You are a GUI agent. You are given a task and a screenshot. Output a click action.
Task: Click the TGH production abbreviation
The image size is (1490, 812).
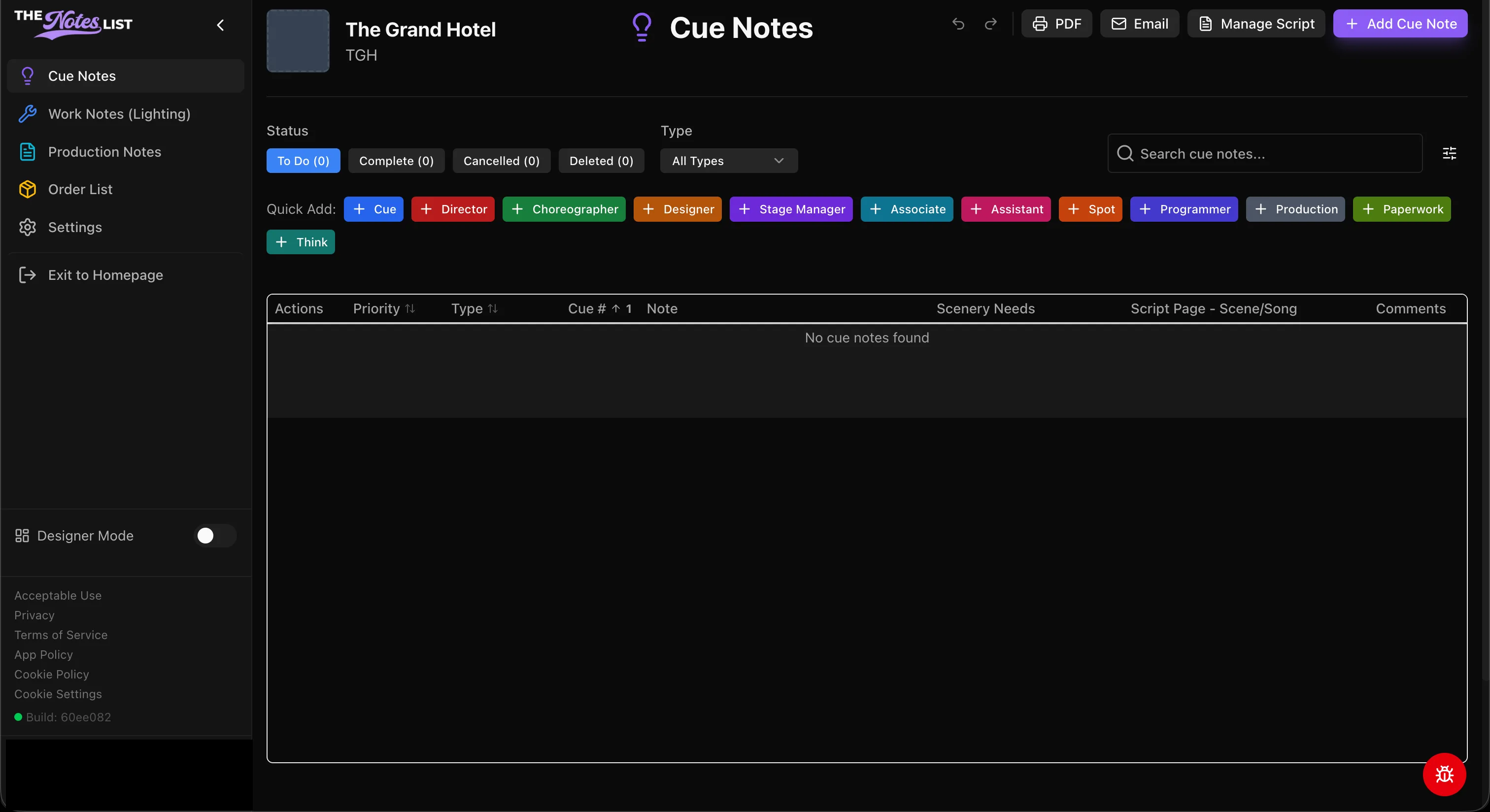coord(362,55)
